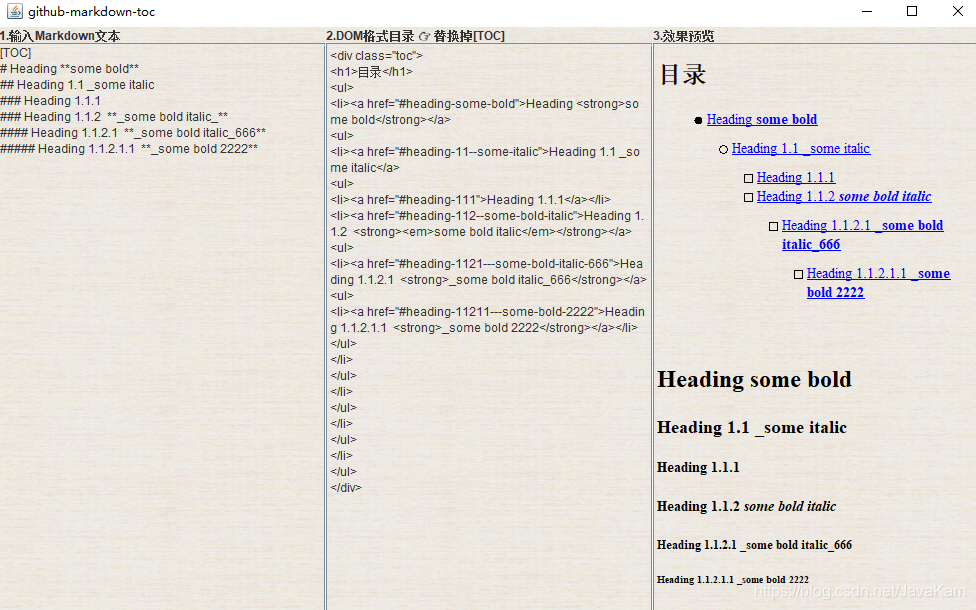This screenshot has width=976, height=610.
Task: Click the '2.DOM格式目录' panel label
Action: coord(370,36)
